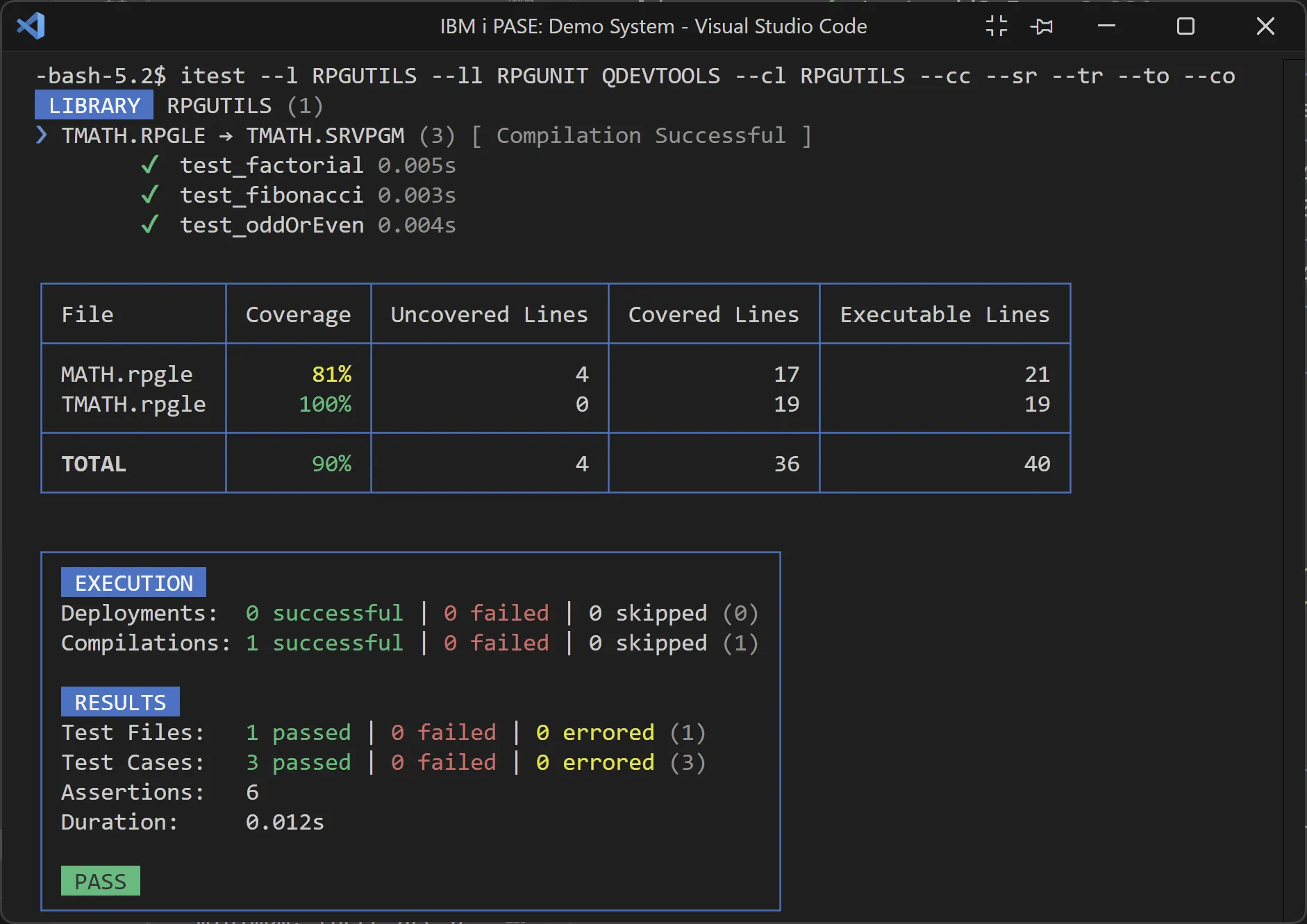Click the 0.004s duration value

tap(417, 225)
